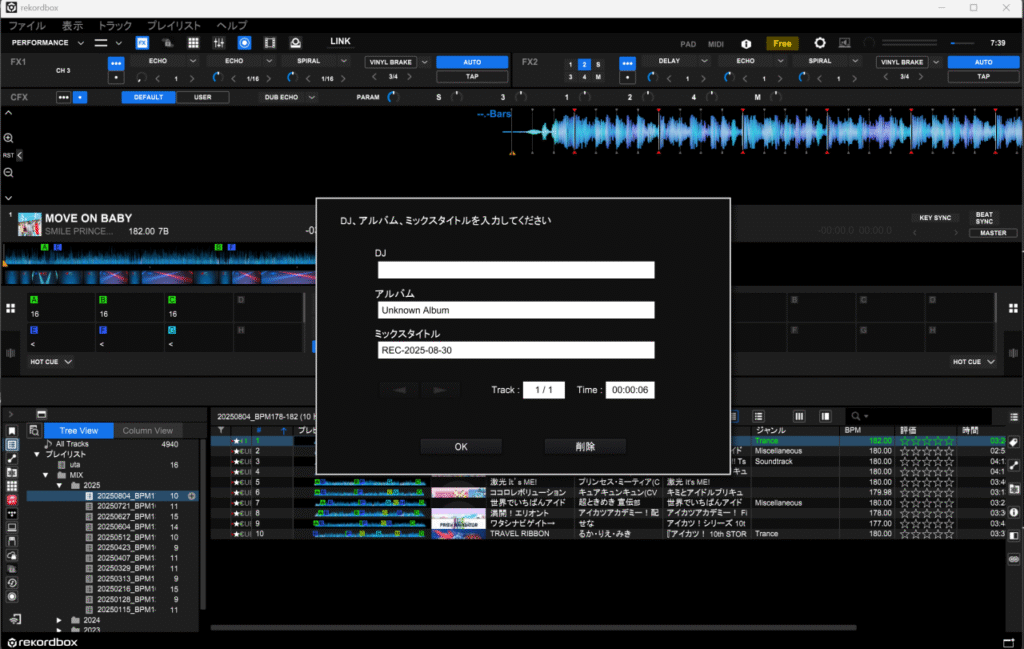Show the mixer panel icon
The width and height of the screenshot is (1024, 649).
(219, 43)
